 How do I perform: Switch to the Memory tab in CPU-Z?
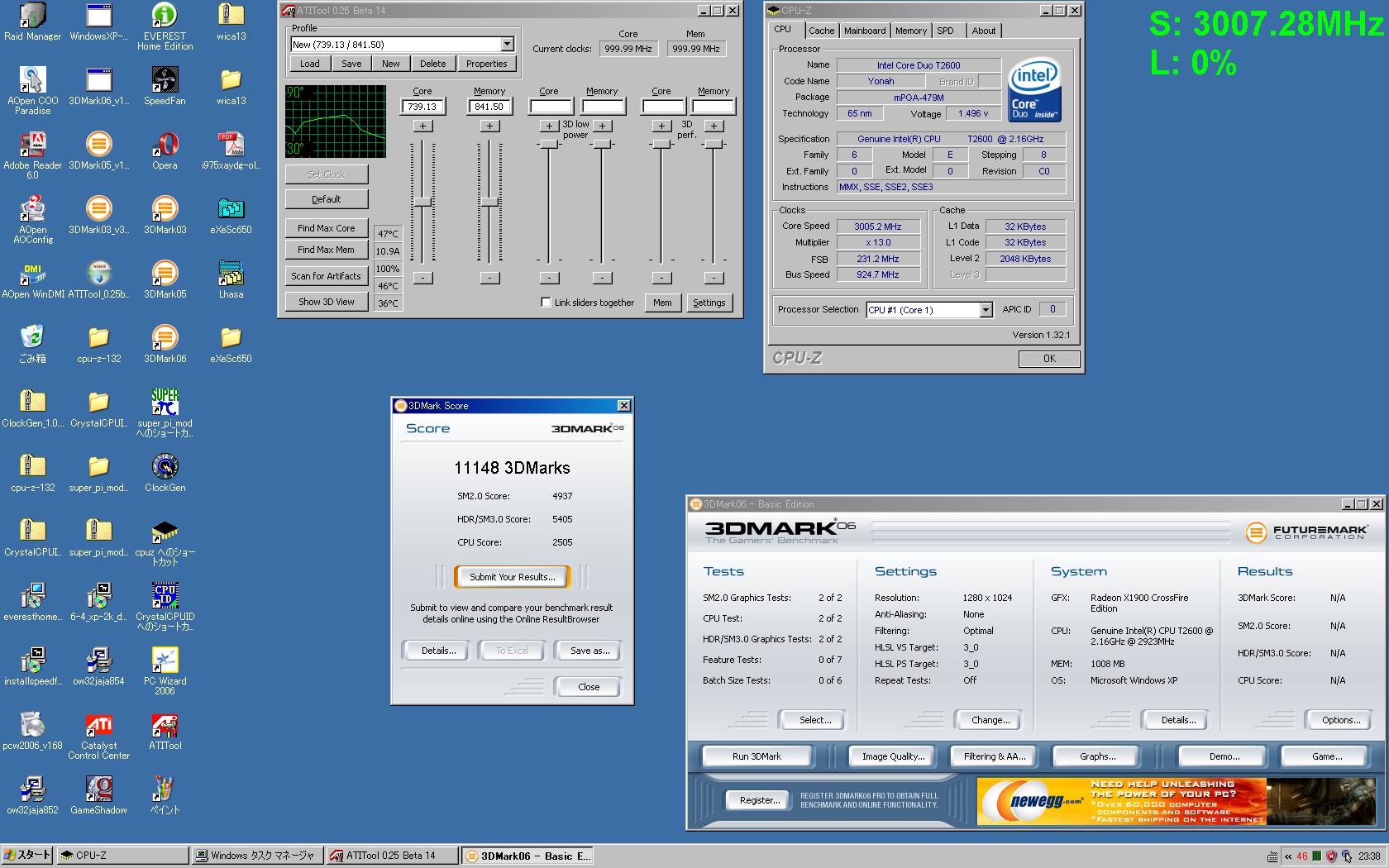[911, 31]
